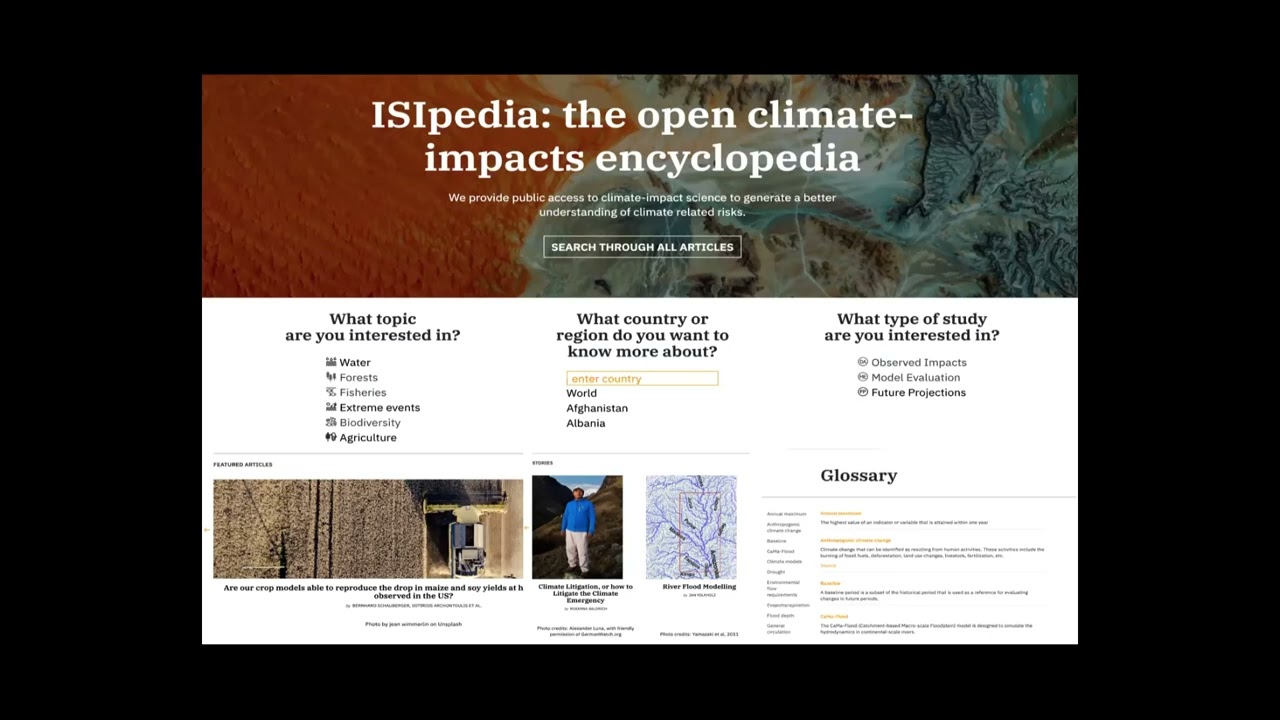Open the Forests topic link
This screenshot has height=720, width=1280.
pos(359,377)
